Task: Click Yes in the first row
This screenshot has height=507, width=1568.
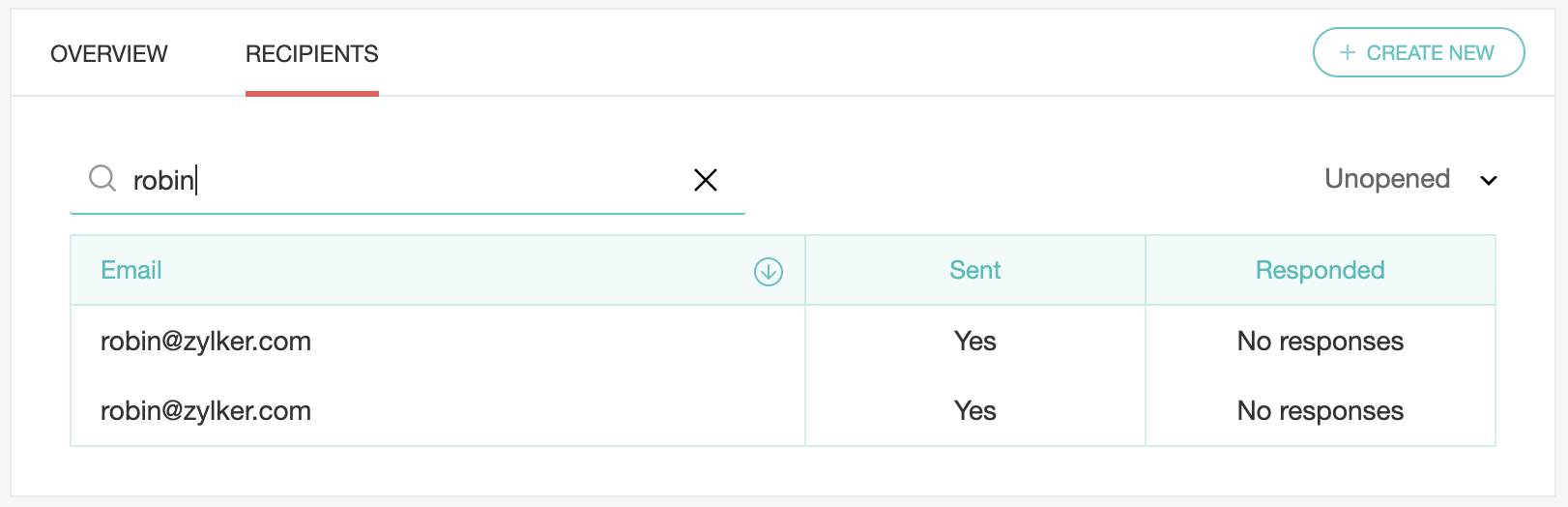Action: [974, 342]
